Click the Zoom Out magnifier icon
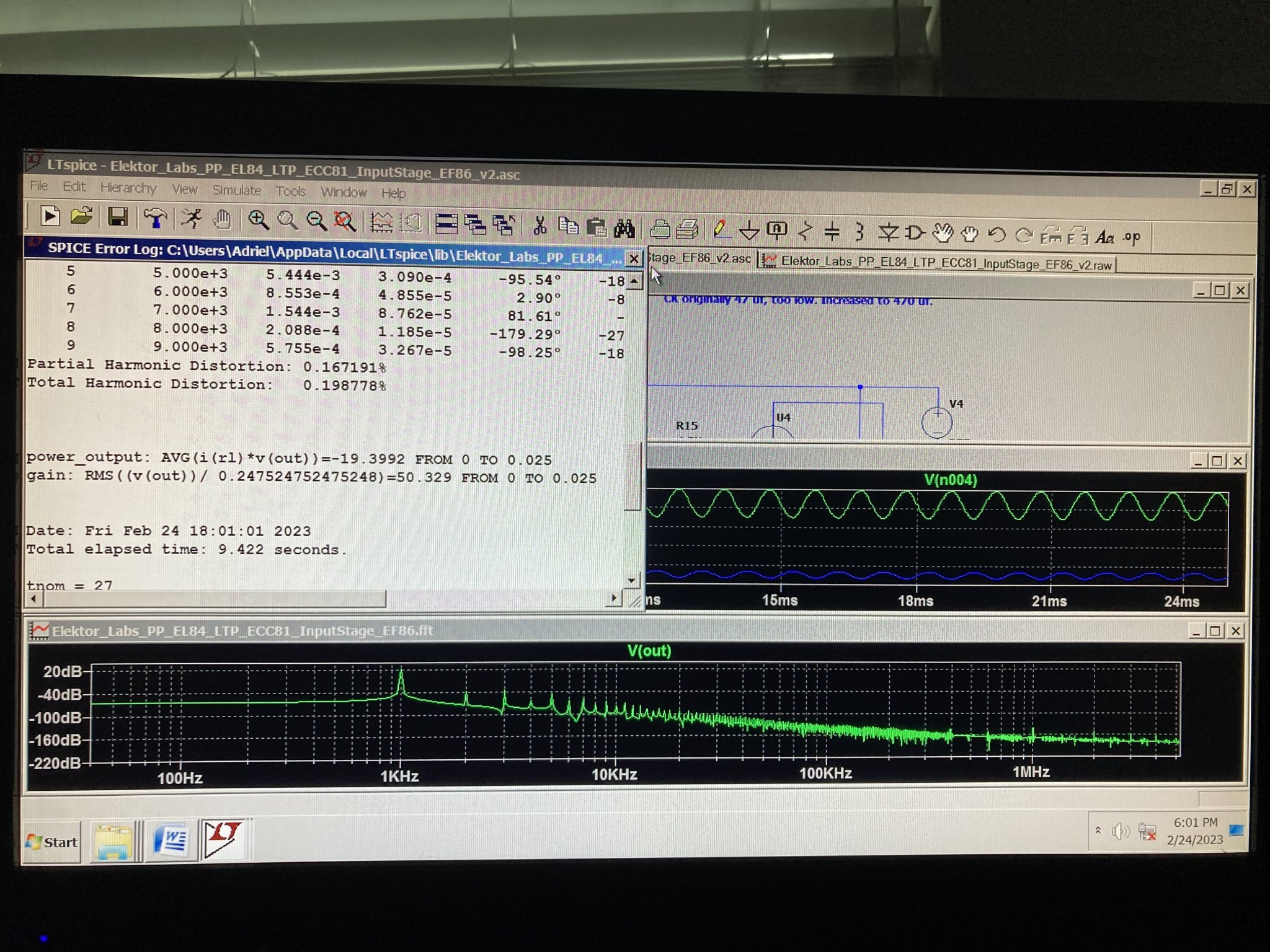Screen dimensions: 1270x952 point(316,221)
